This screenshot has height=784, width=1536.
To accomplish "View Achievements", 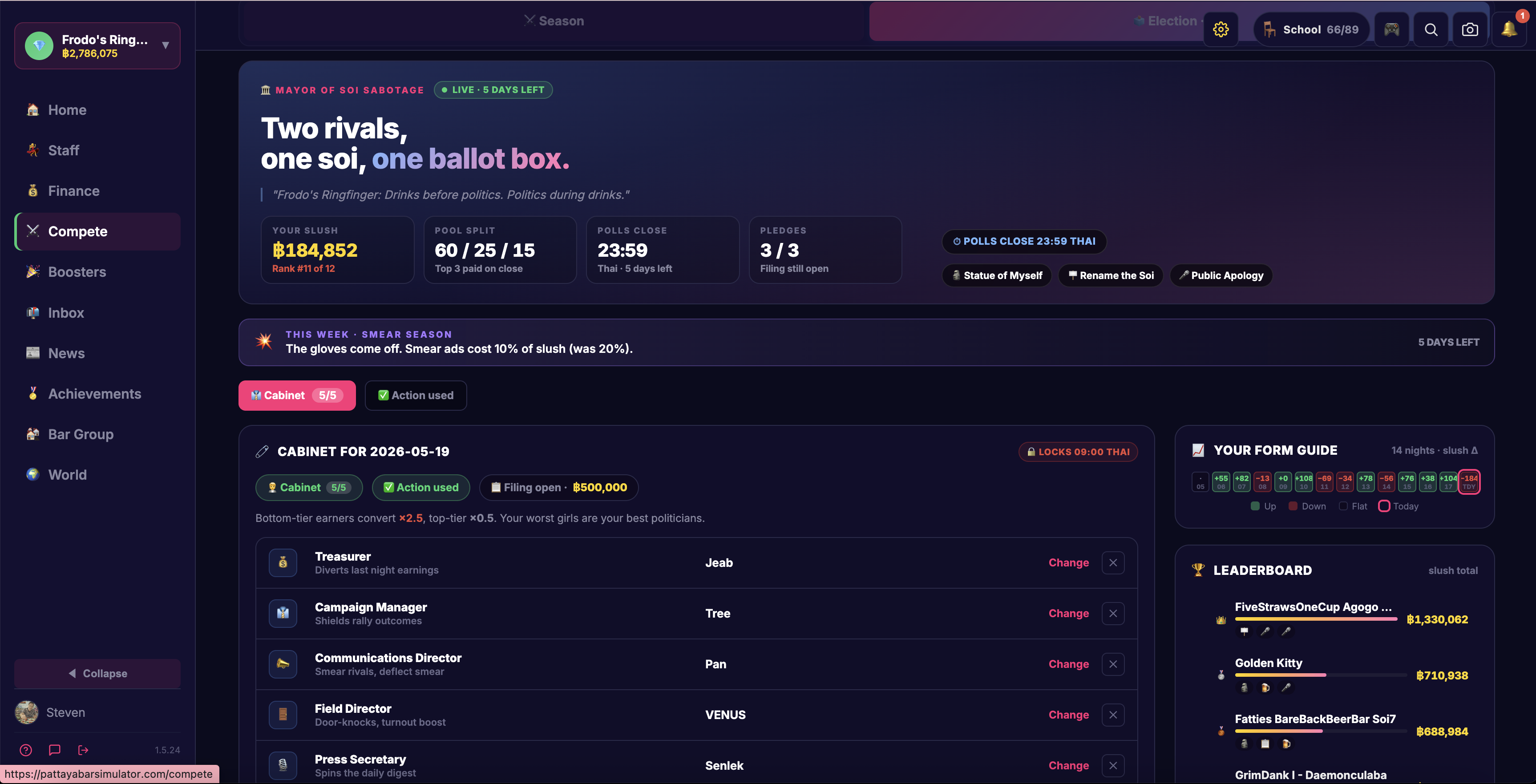I will click(97, 393).
